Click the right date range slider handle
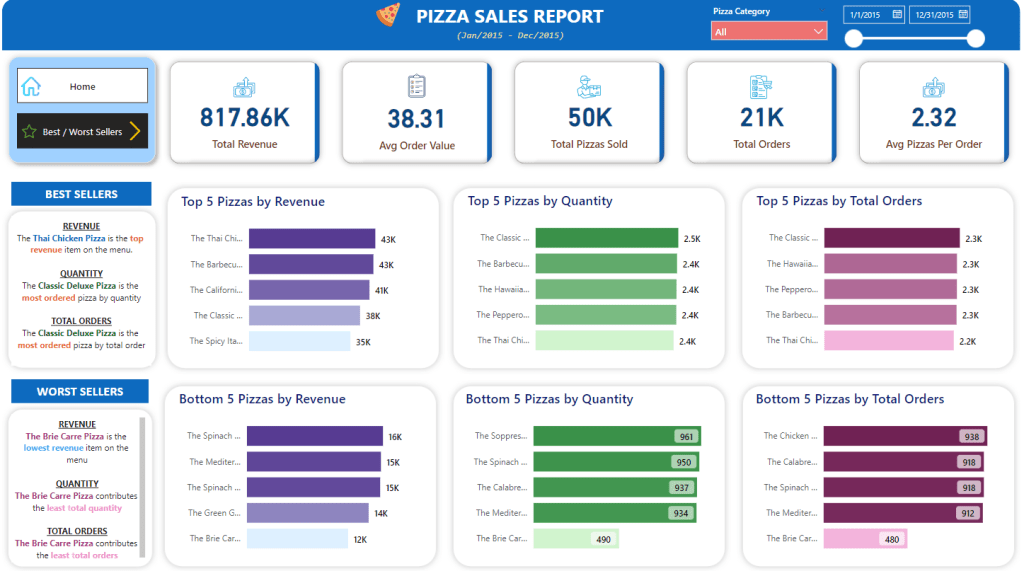 tap(976, 39)
